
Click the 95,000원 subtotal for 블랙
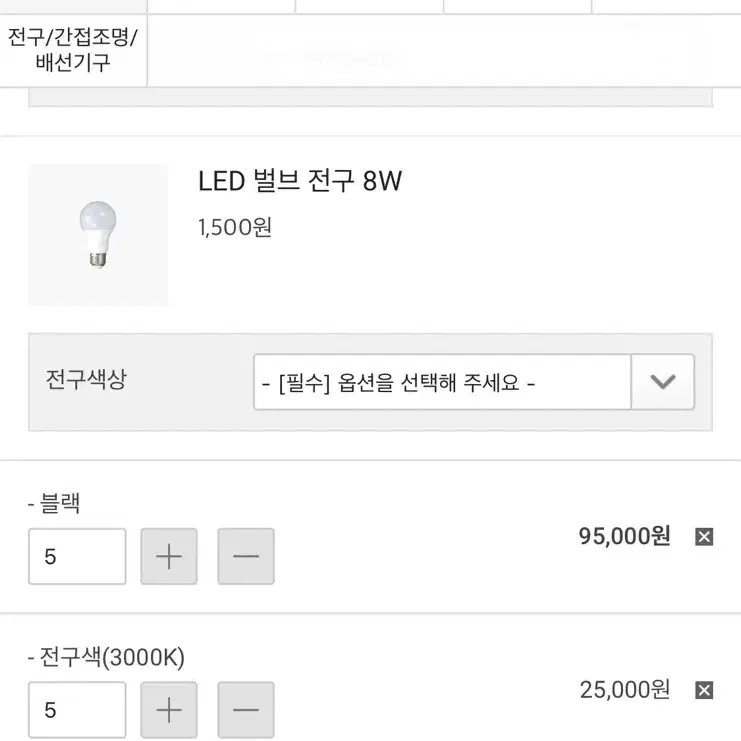point(624,536)
